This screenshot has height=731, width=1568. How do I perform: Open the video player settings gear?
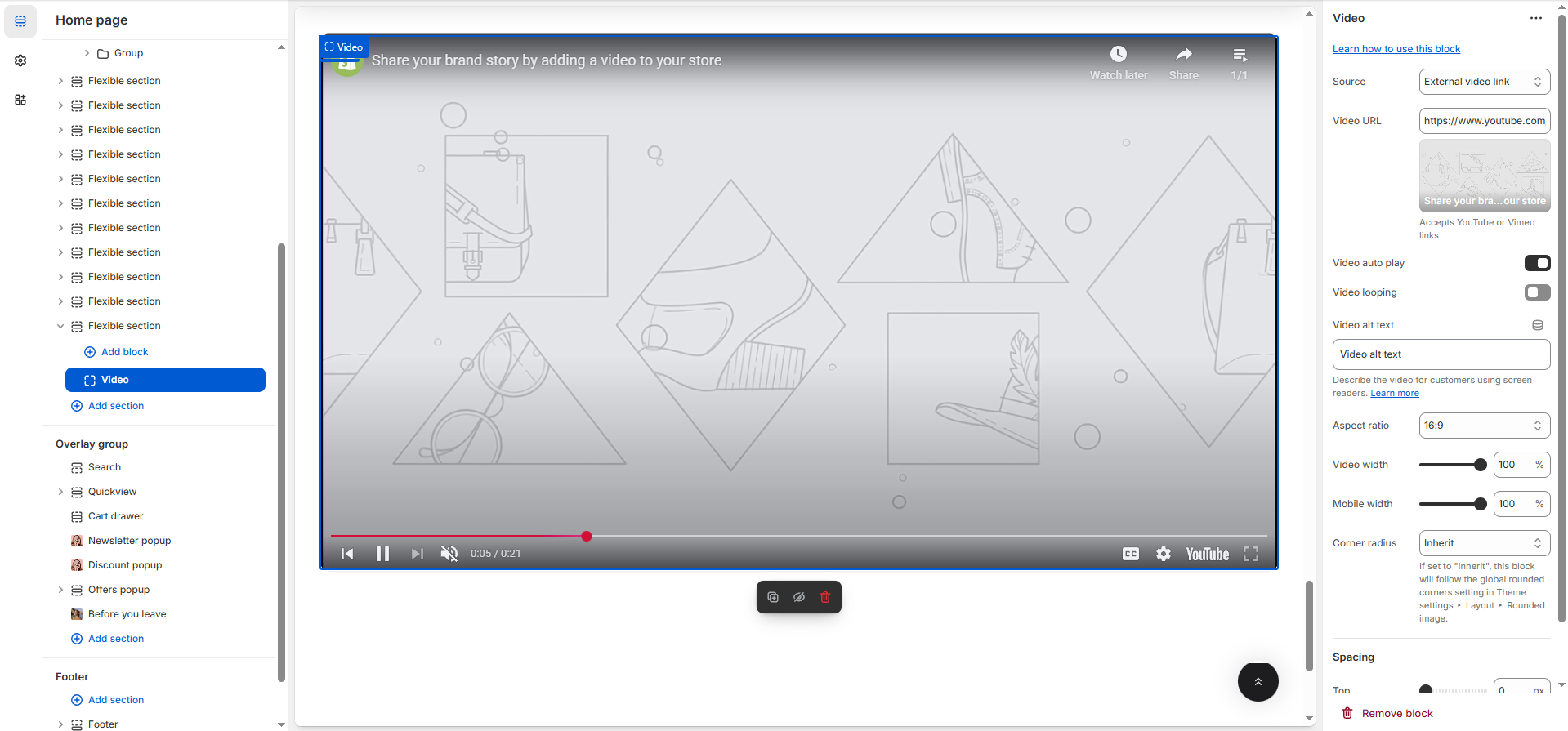pyautogui.click(x=1164, y=554)
